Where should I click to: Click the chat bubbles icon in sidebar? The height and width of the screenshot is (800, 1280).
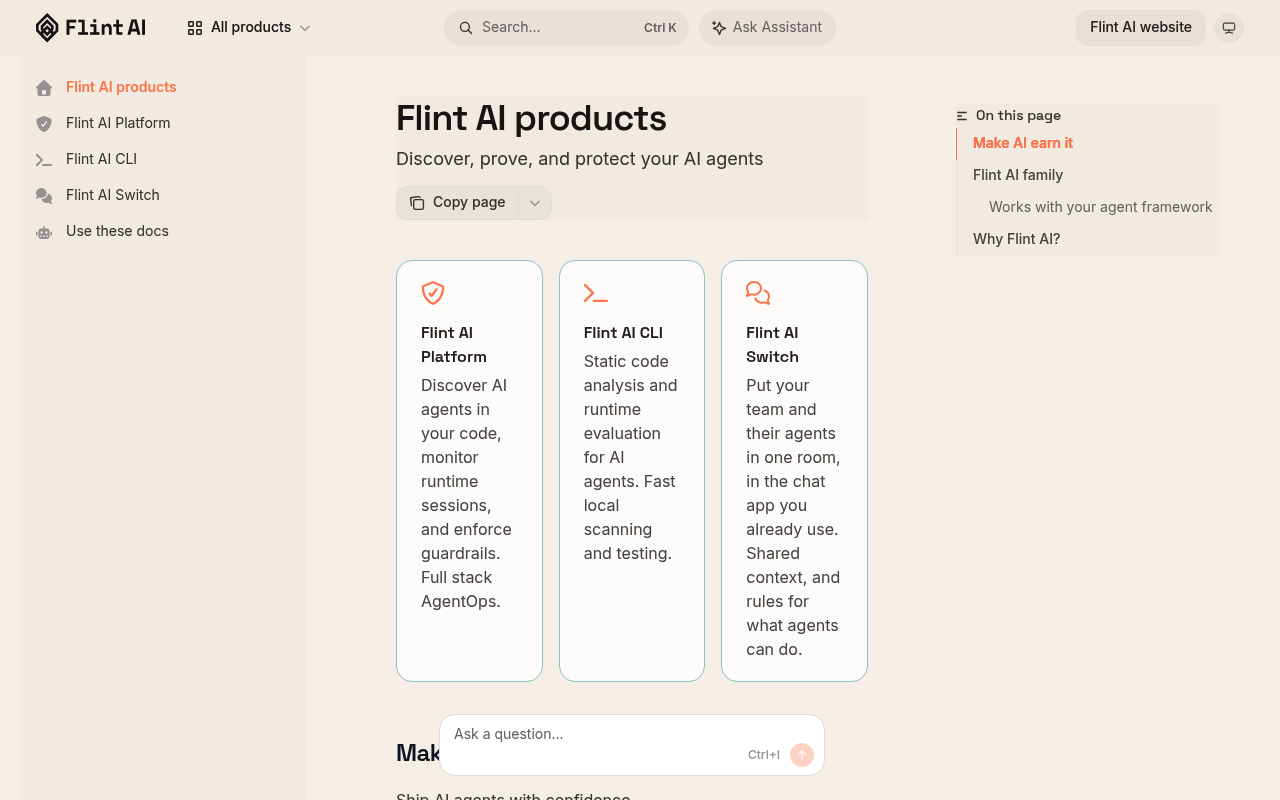click(44, 196)
